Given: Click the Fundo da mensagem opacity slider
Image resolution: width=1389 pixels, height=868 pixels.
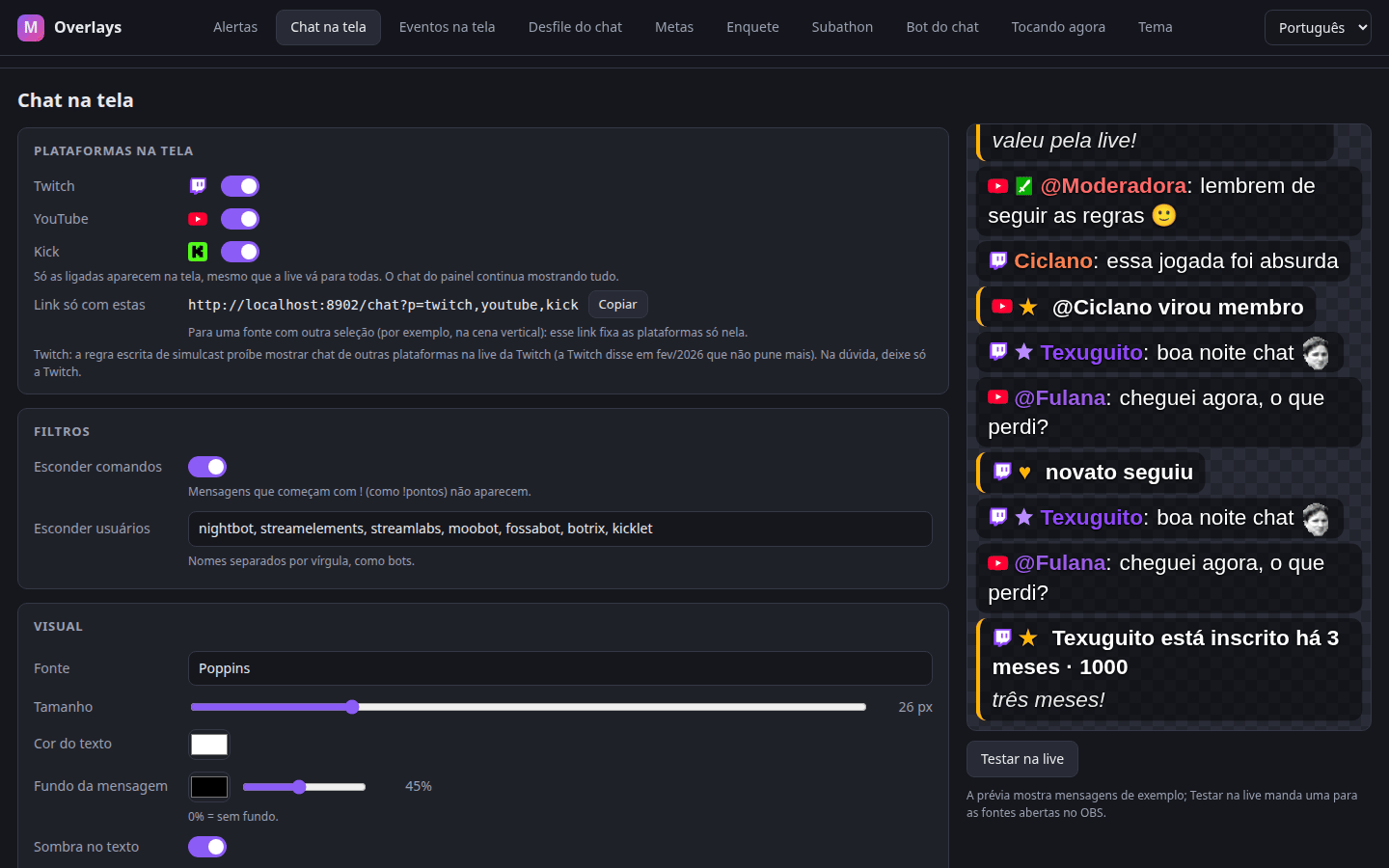Looking at the screenshot, I should [x=304, y=787].
